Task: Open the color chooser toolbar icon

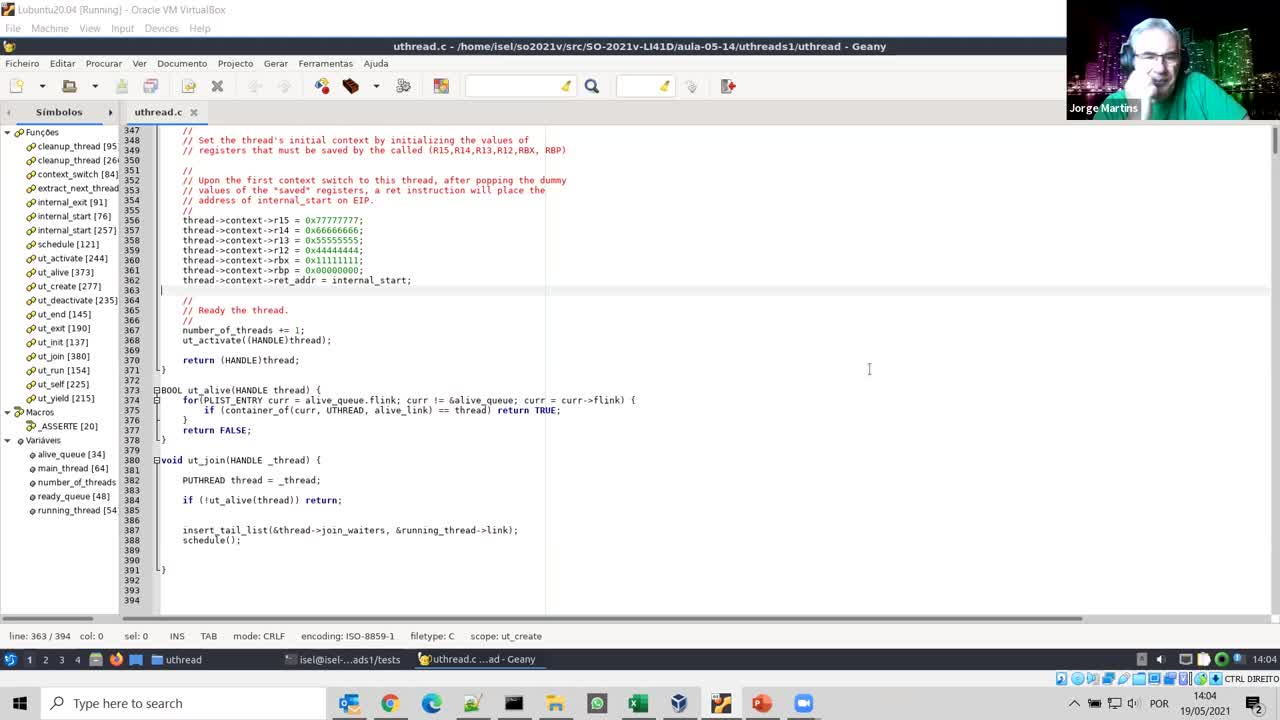Action: [441, 86]
